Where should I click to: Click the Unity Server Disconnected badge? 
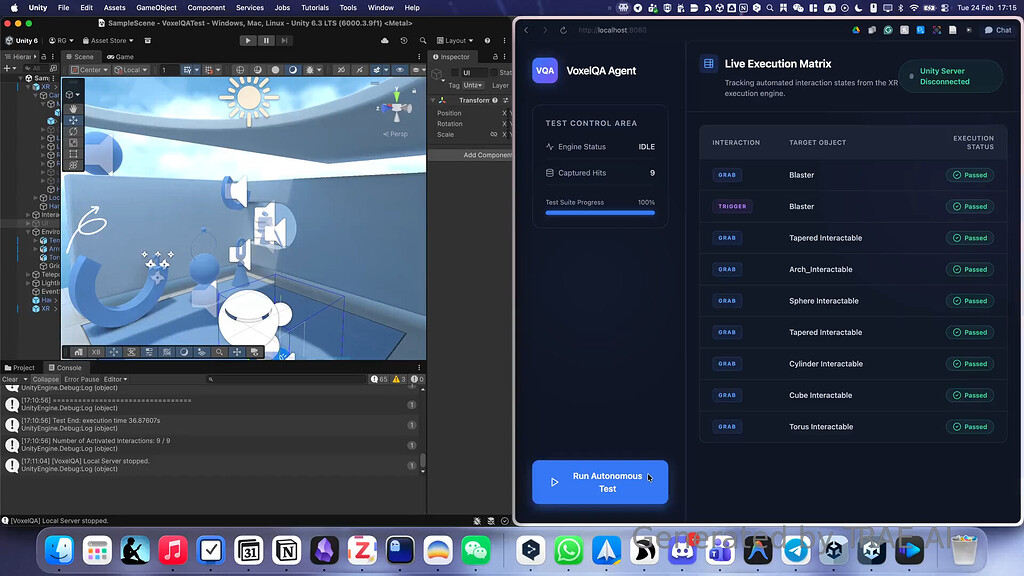coord(951,76)
